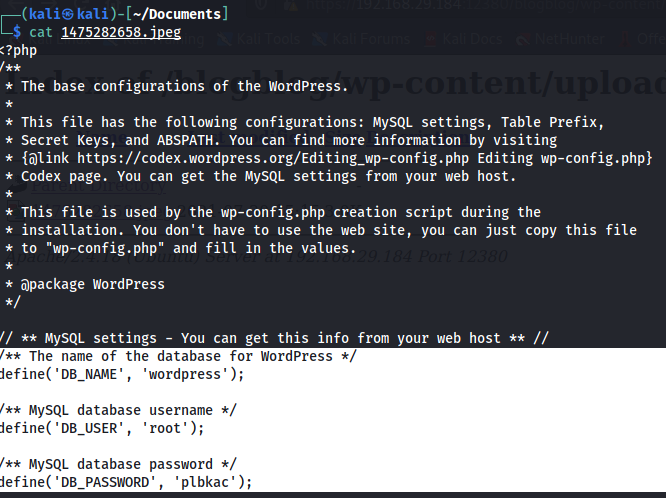This screenshot has height=498, width=666.
Task: Click the kali㉿kali user host label
Action: [66, 13]
